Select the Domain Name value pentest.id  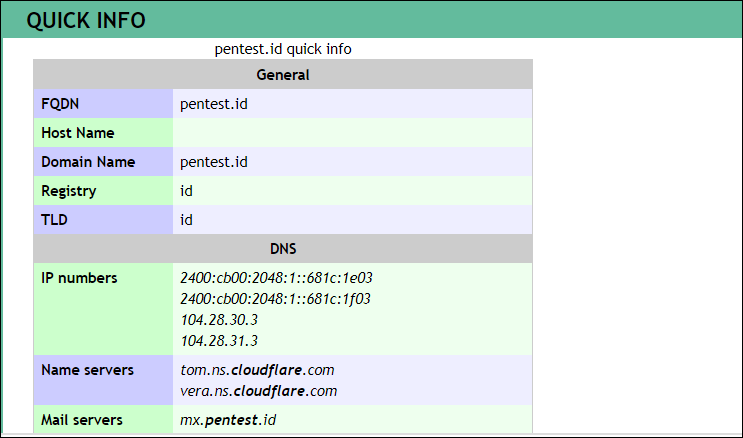click(214, 162)
